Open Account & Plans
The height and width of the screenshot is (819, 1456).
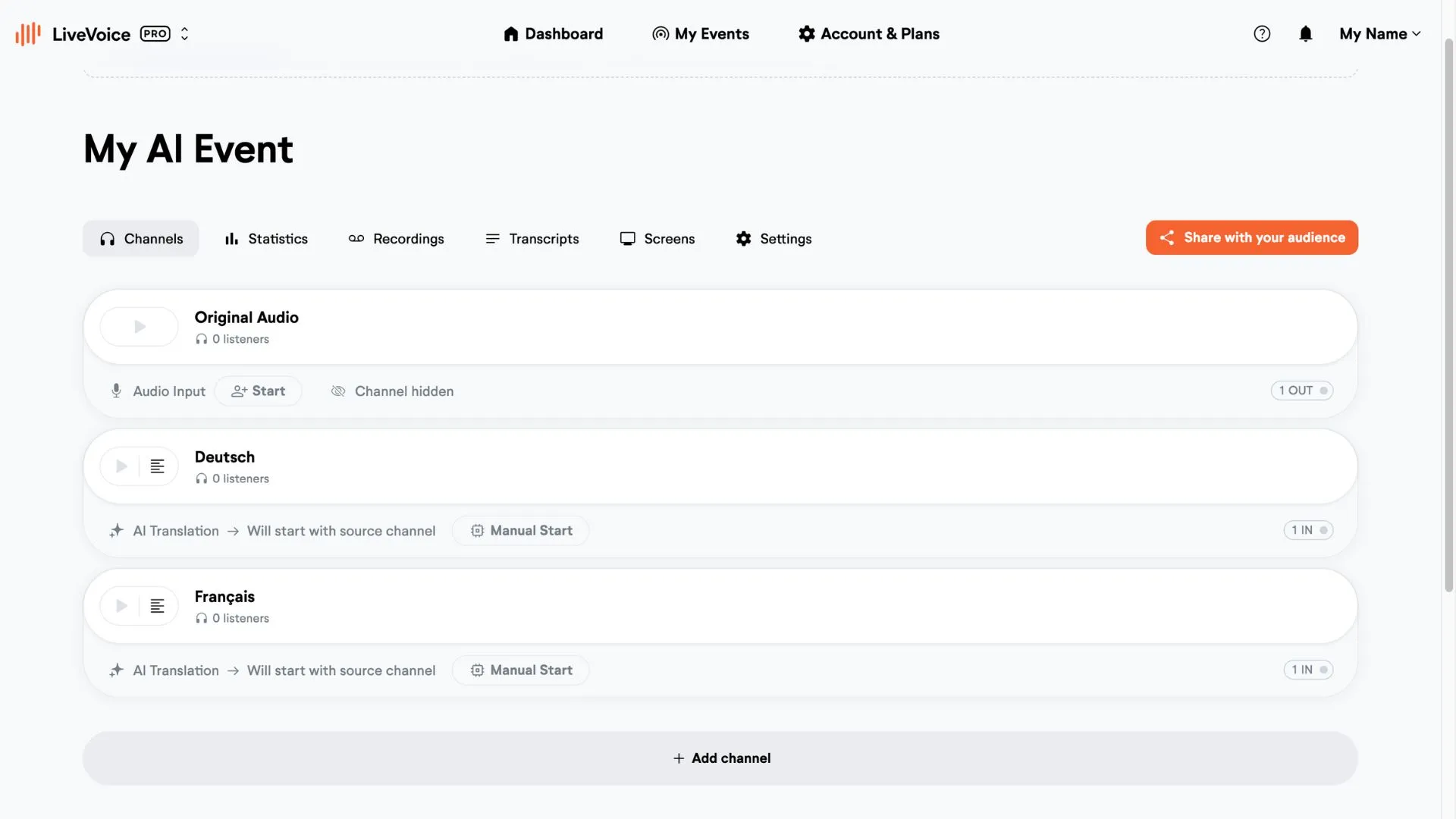click(869, 34)
